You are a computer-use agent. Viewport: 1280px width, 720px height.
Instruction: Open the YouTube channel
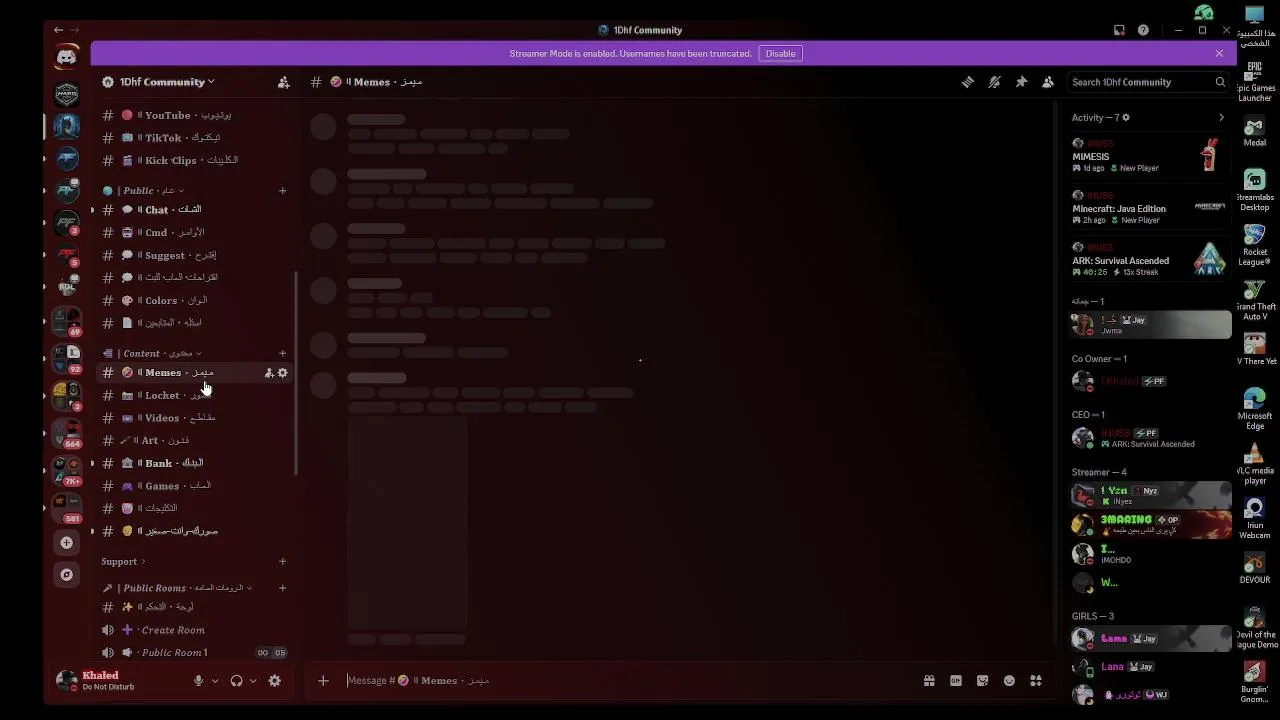click(x=194, y=115)
